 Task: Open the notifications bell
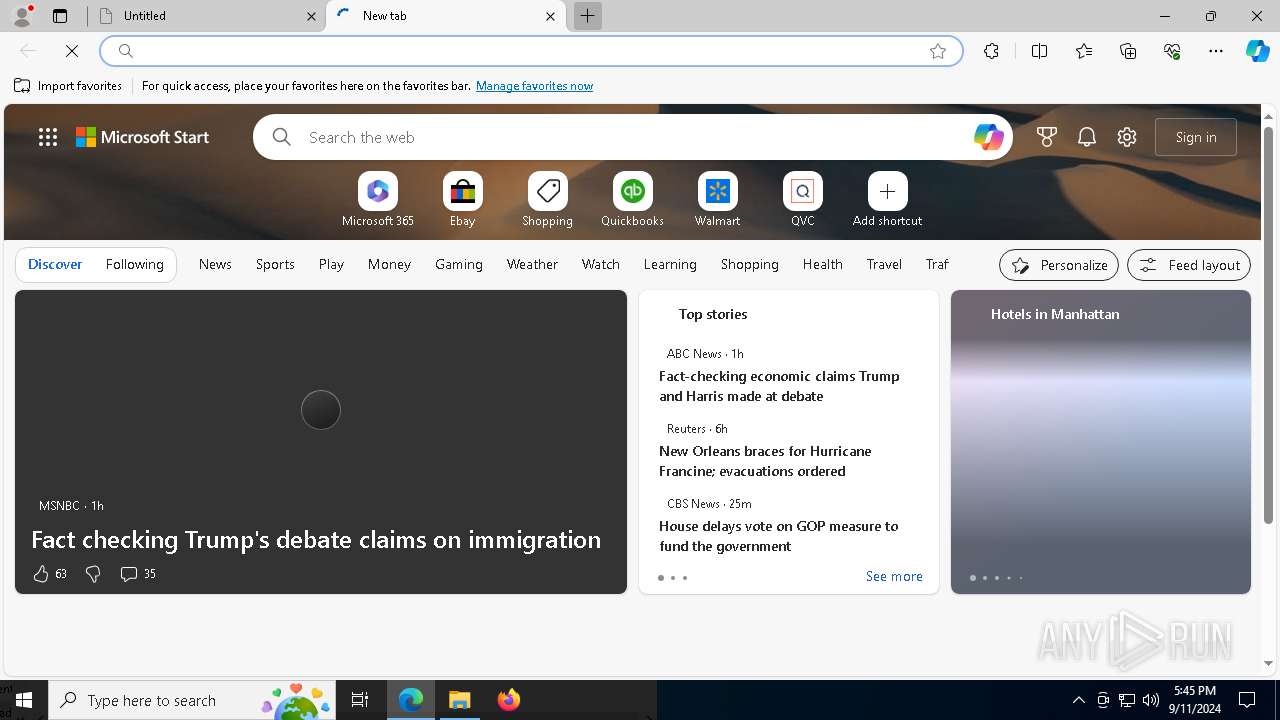coord(1087,137)
